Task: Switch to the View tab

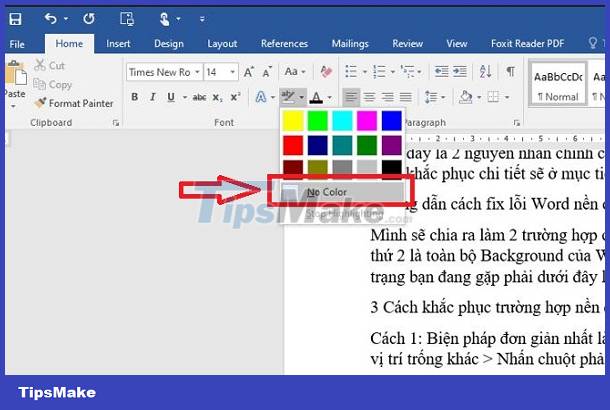Action: click(x=456, y=44)
